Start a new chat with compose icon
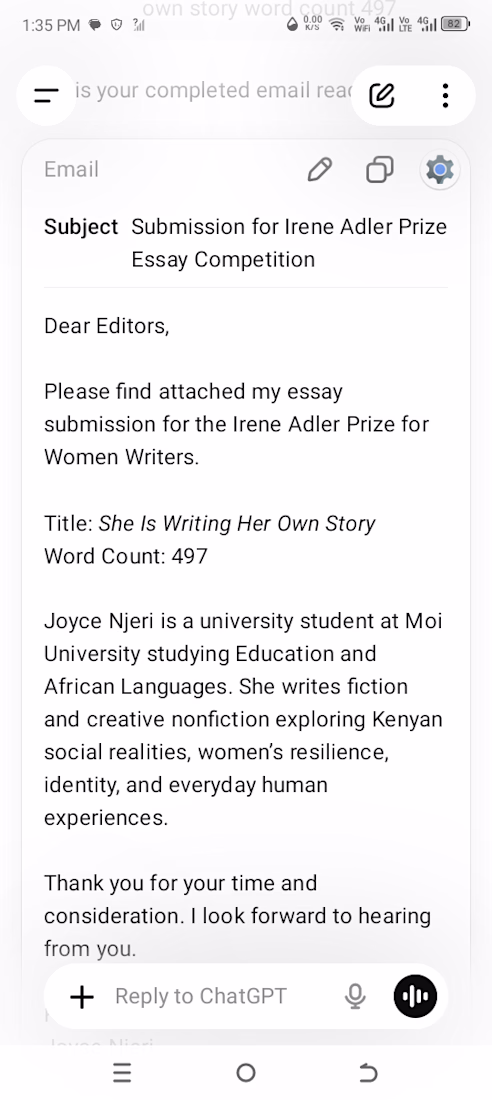The image size is (492, 1100). (x=381, y=95)
